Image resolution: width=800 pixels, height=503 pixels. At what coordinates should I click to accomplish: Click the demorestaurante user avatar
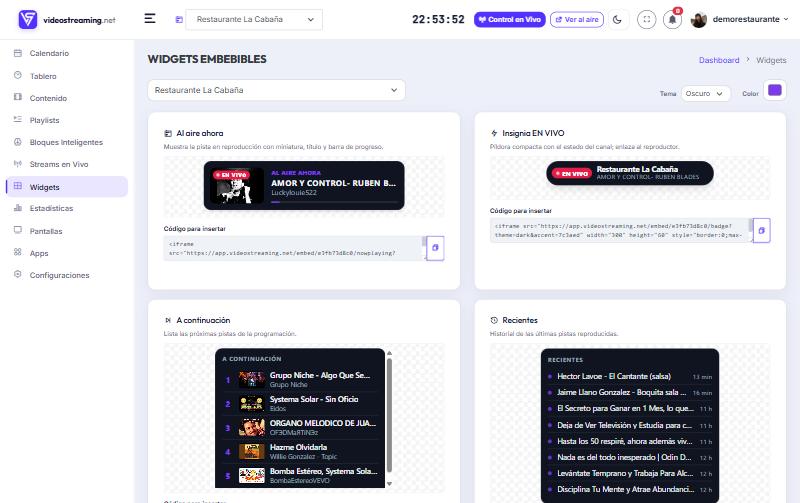click(x=699, y=19)
